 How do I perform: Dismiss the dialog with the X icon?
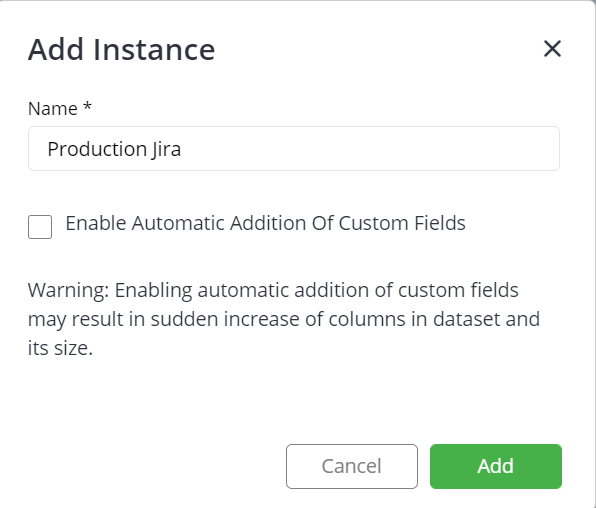pos(552,49)
